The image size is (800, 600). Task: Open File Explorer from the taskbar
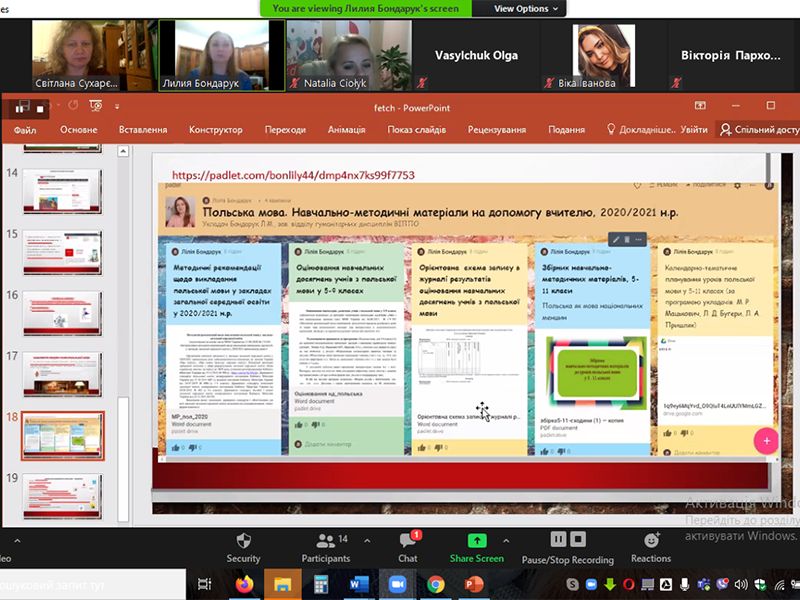pyautogui.click(x=282, y=584)
